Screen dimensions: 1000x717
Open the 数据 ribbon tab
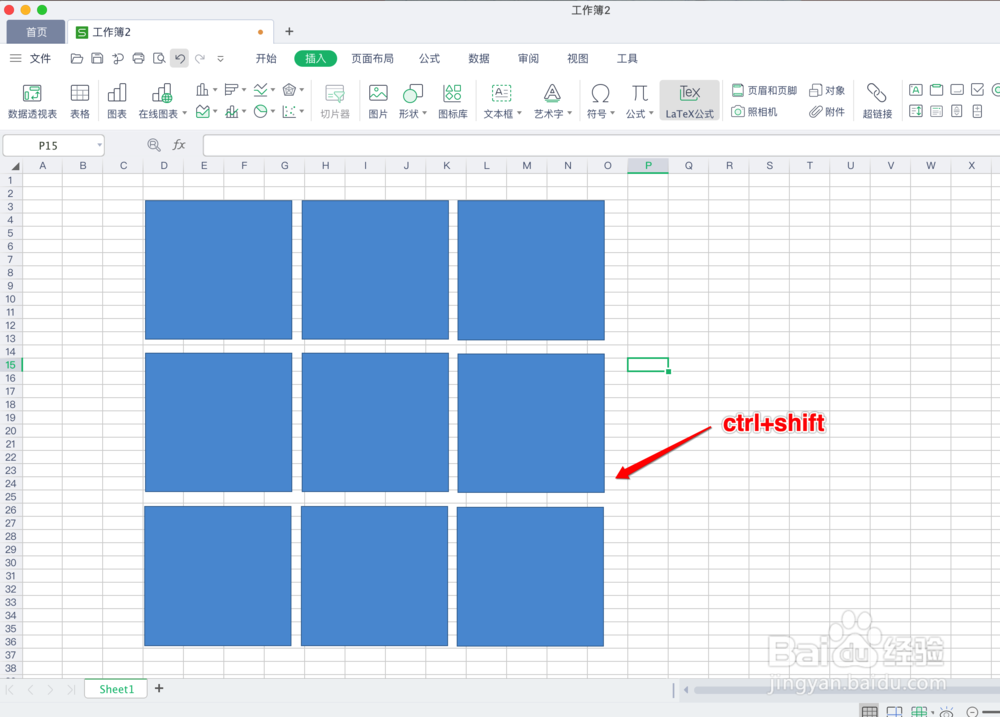(479, 59)
